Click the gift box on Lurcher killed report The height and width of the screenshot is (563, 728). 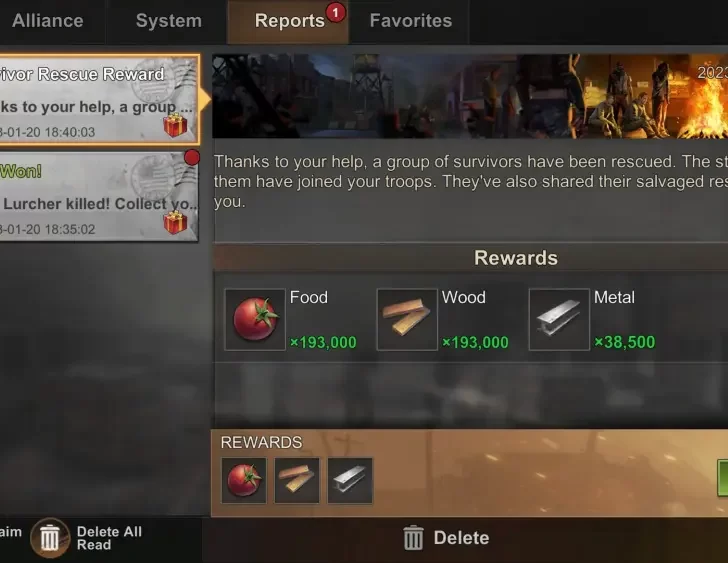click(x=175, y=222)
